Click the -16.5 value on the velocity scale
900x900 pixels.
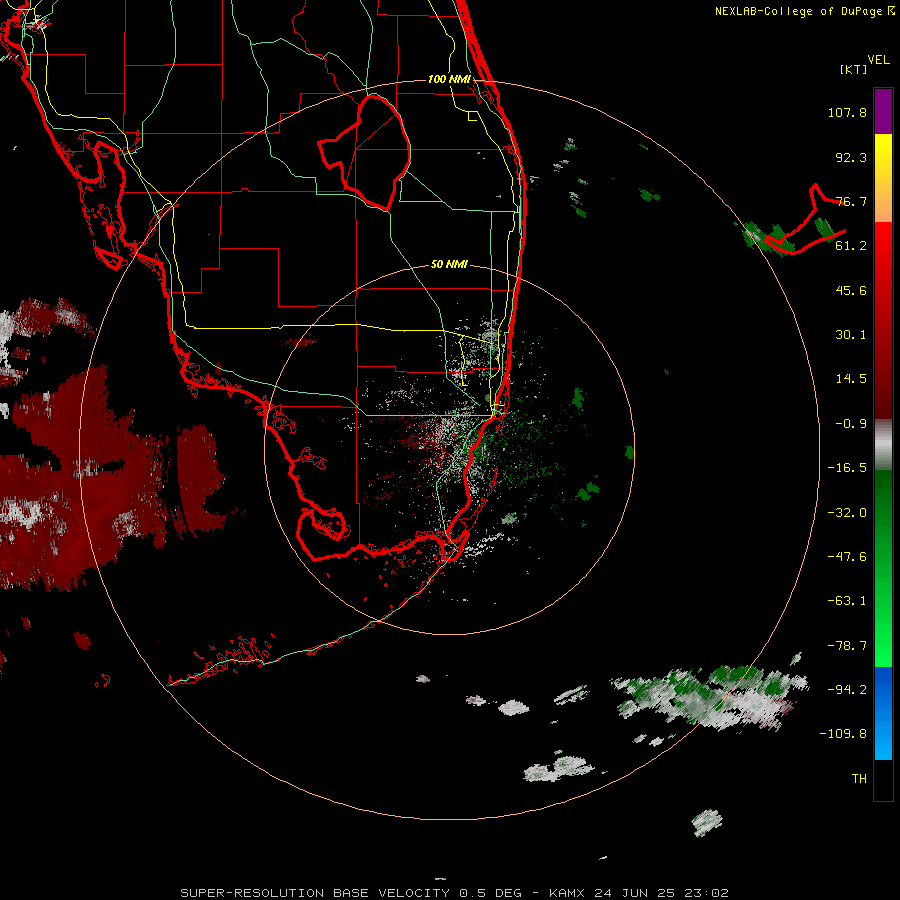(847, 468)
